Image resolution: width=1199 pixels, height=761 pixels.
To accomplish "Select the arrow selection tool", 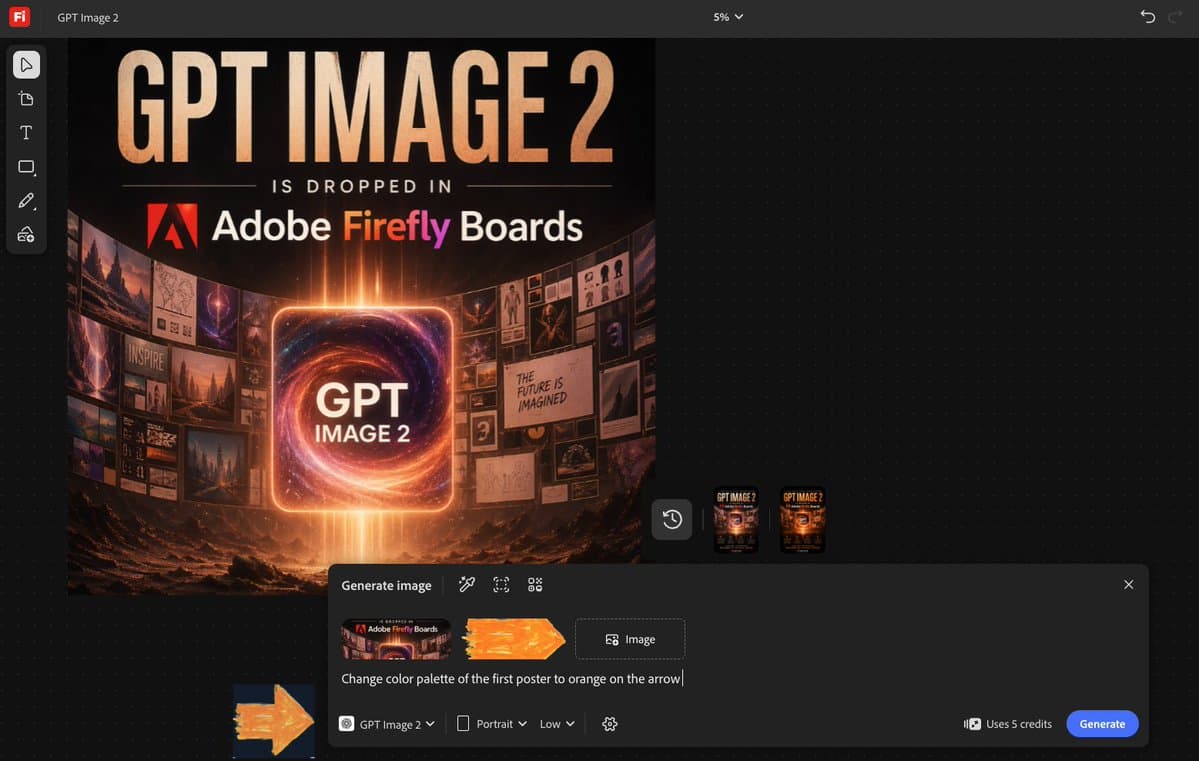I will 26,64.
